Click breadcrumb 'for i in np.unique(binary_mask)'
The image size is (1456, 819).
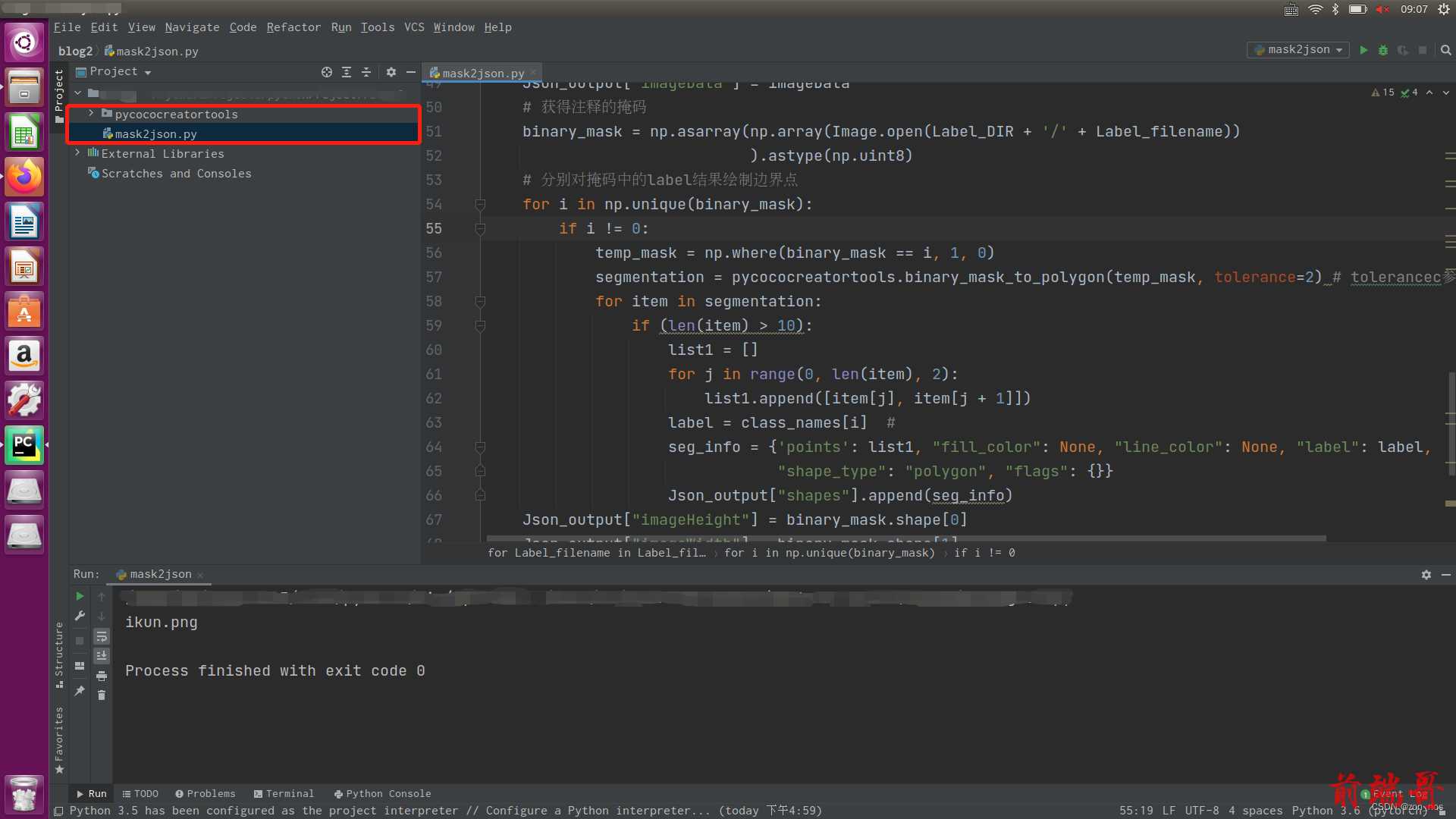coord(830,554)
